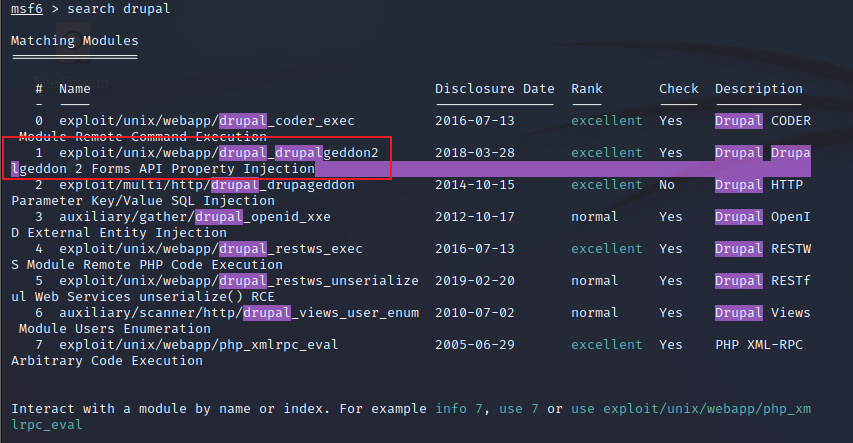Click 'Parameter Key/Value SQL Injection' description
The image size is (853, 443).
(143, 201)
